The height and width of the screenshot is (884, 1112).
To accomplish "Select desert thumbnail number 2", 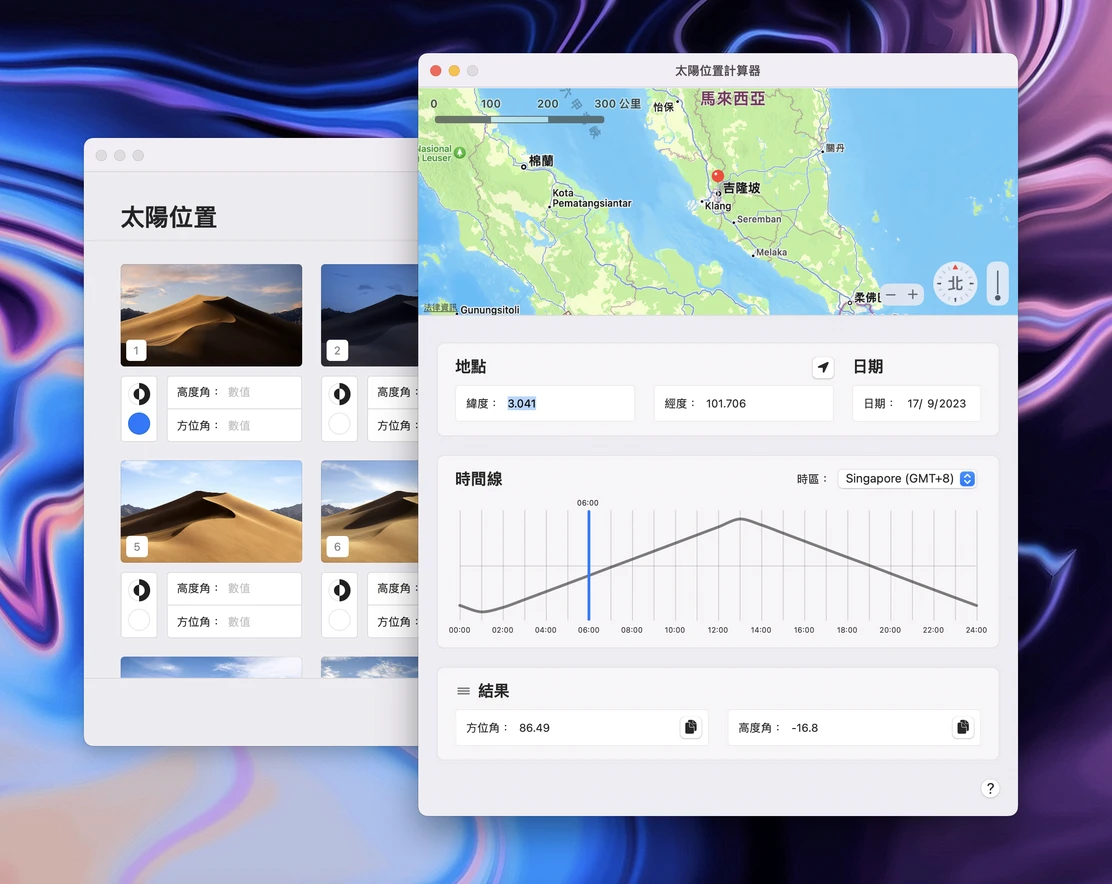I will coord(369,315).
